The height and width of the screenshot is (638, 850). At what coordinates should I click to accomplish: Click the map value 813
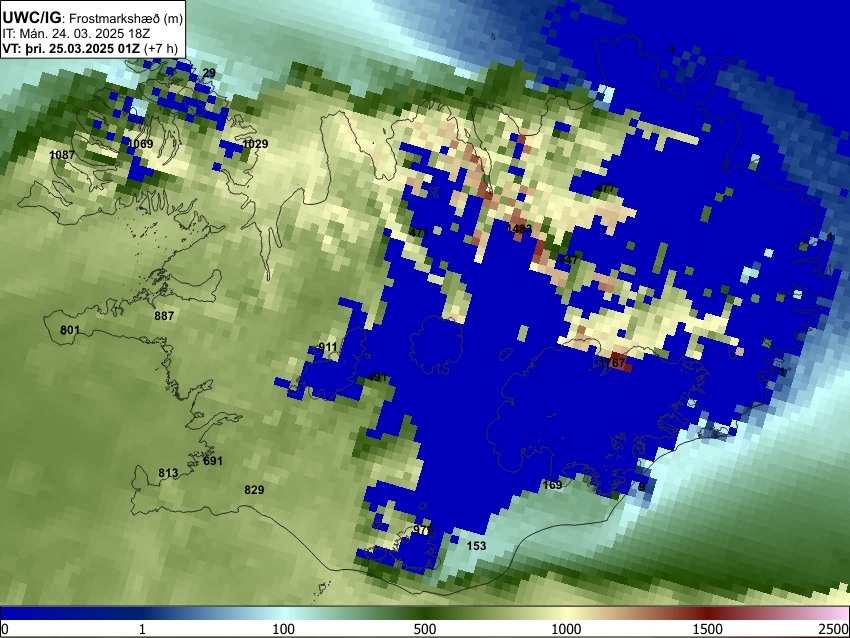168,473
